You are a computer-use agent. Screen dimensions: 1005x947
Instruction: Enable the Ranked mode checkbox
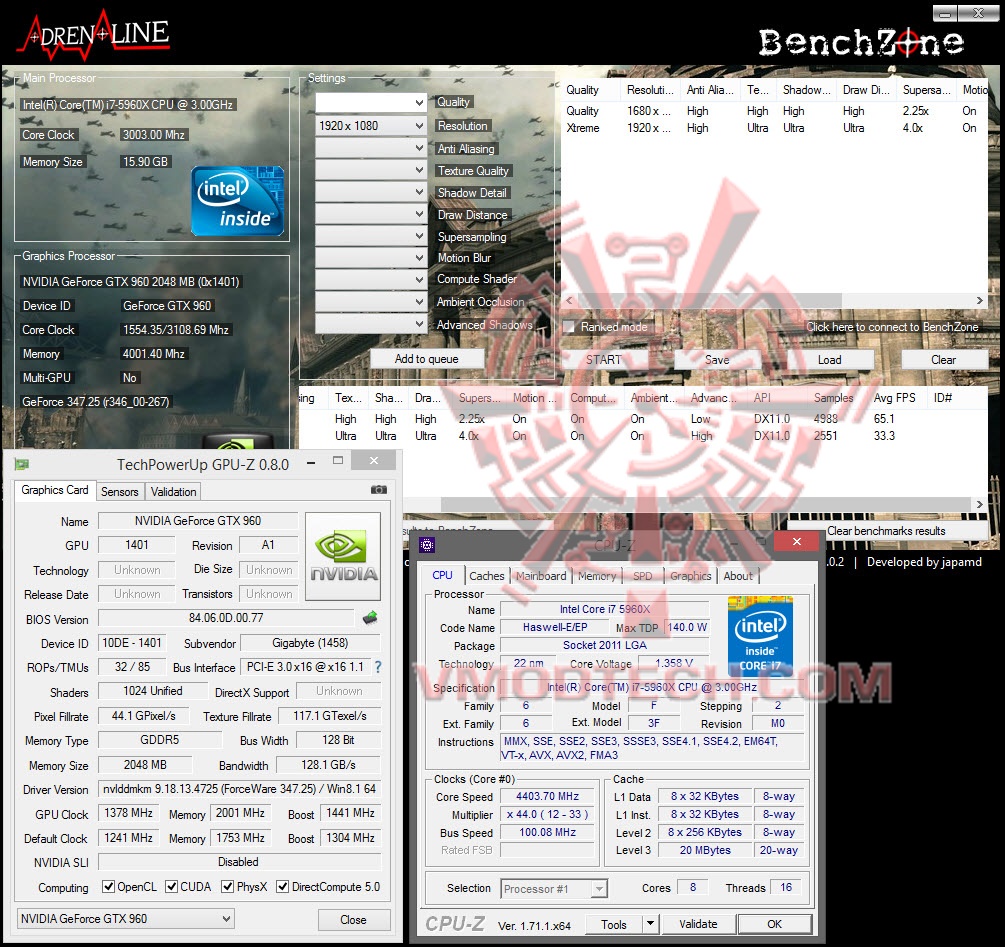[569, 327]
